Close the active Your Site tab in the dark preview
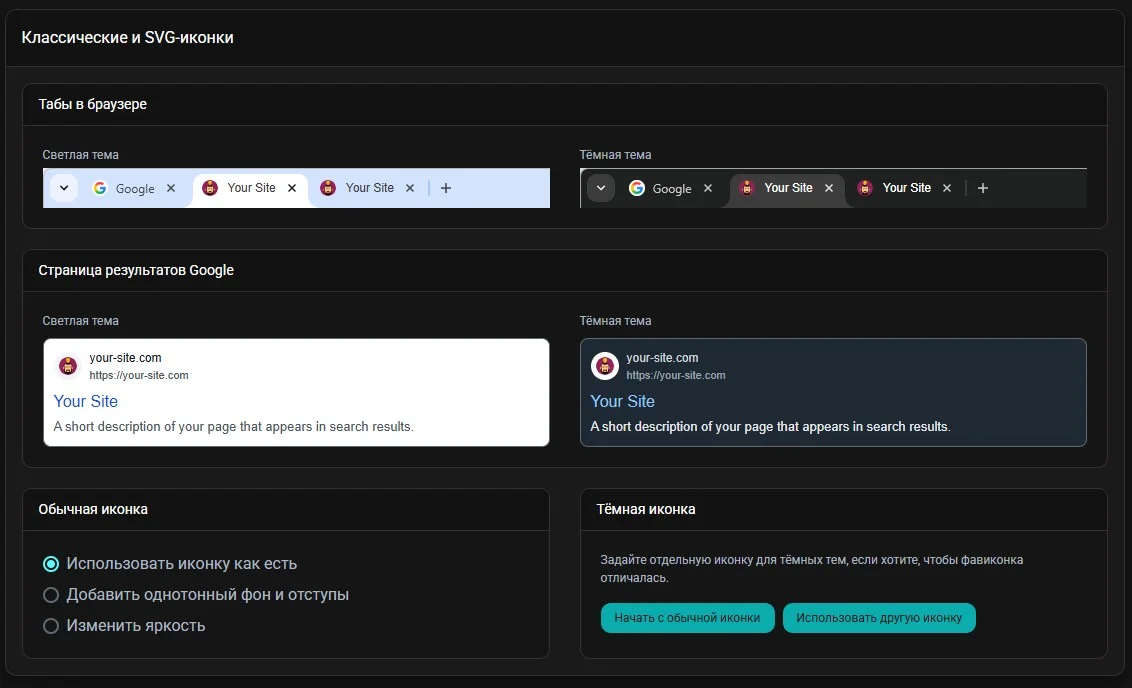This screenshot has height=688, width=1132. [828, 188]
